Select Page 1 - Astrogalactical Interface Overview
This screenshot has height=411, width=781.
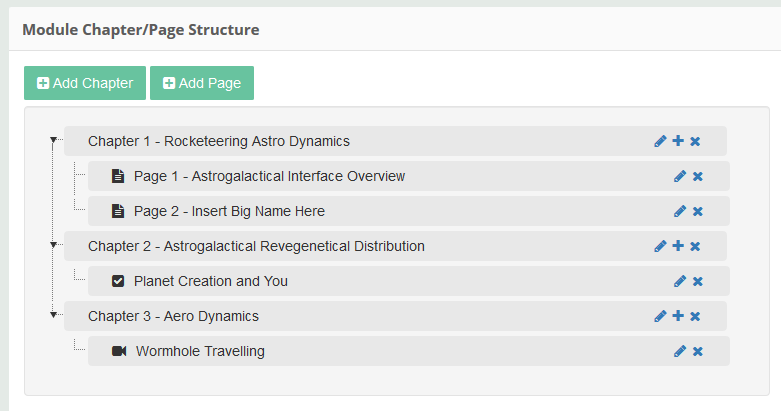click(x=408, y=176)
